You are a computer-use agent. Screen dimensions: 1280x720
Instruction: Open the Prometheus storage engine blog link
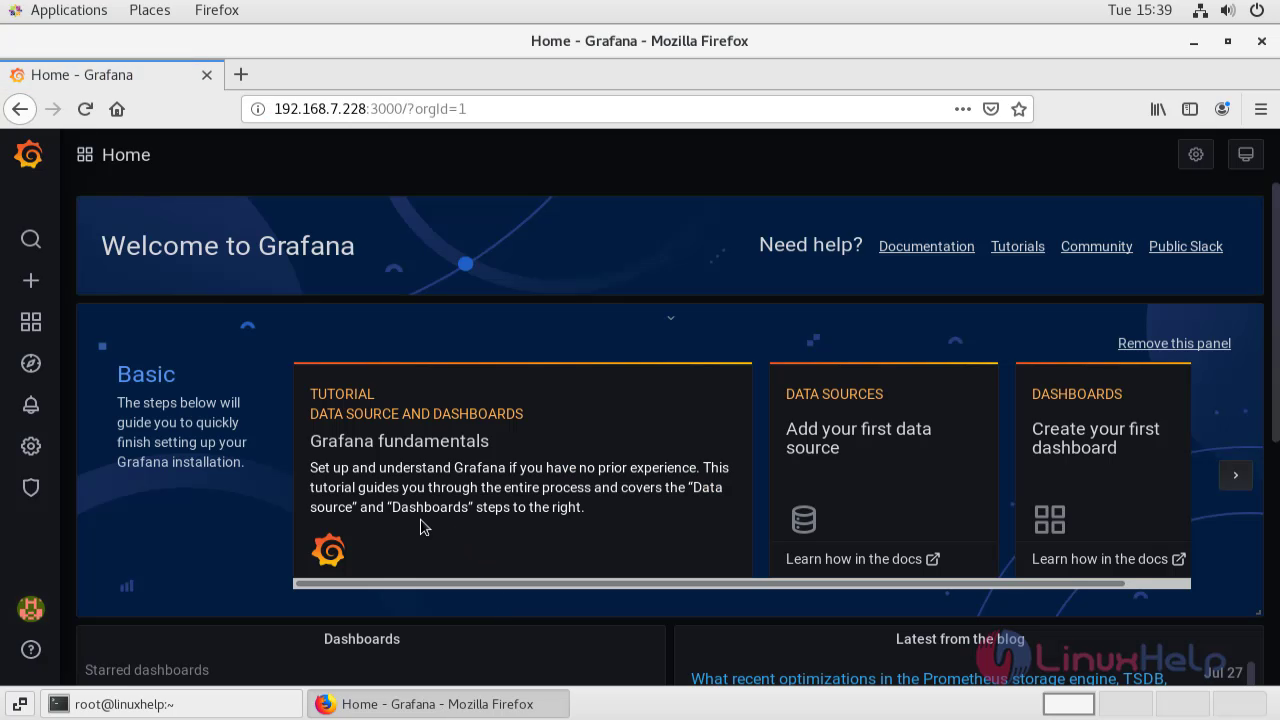929,679
